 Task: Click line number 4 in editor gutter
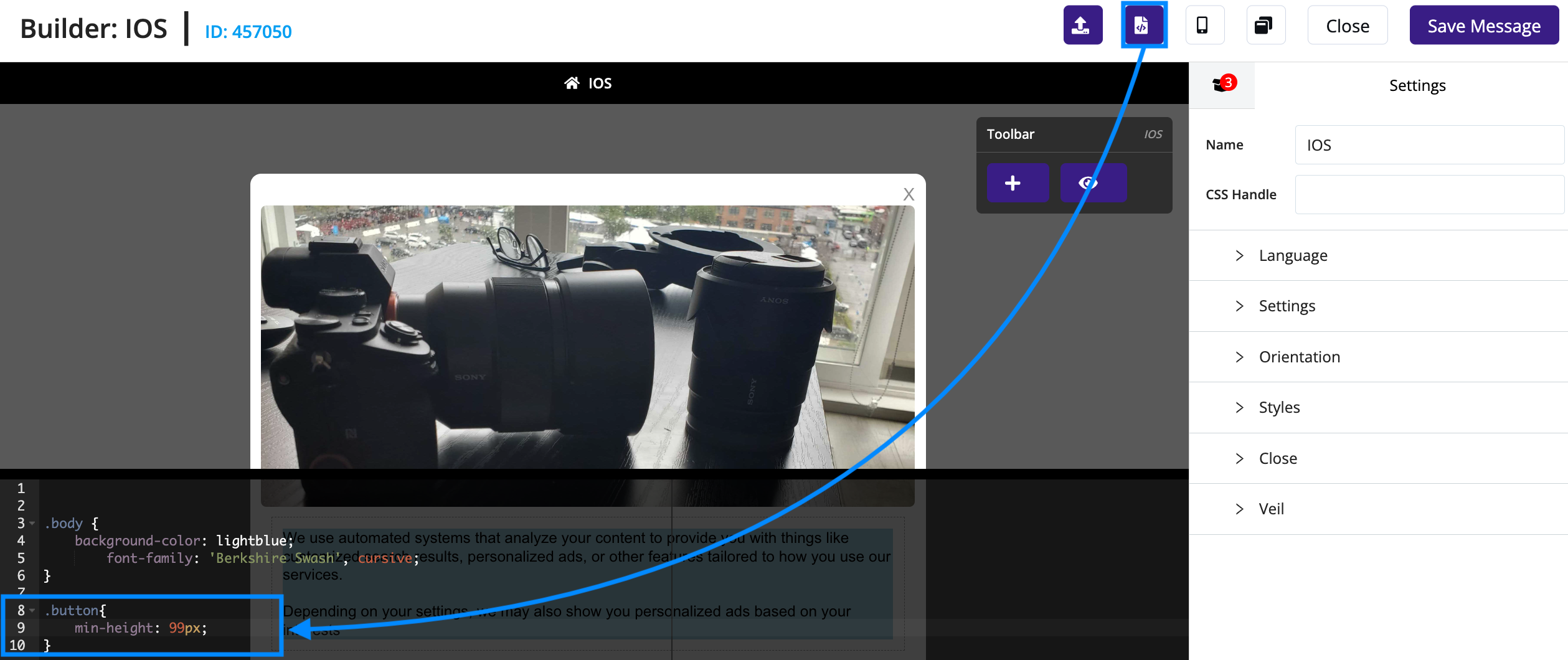pyautogui.click(x=21, y=540)
